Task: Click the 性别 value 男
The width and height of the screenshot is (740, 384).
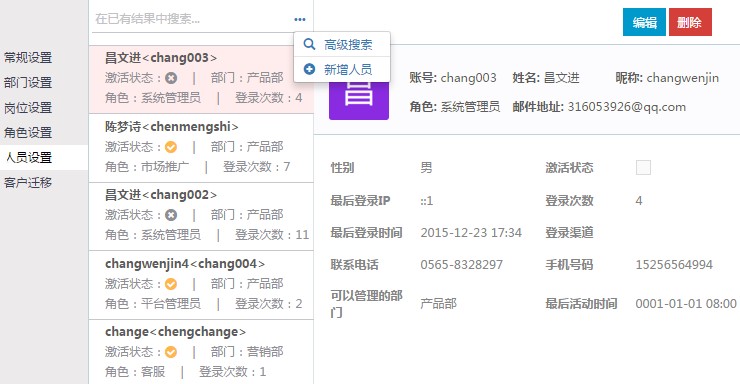Action: click(x=426, y=167)
